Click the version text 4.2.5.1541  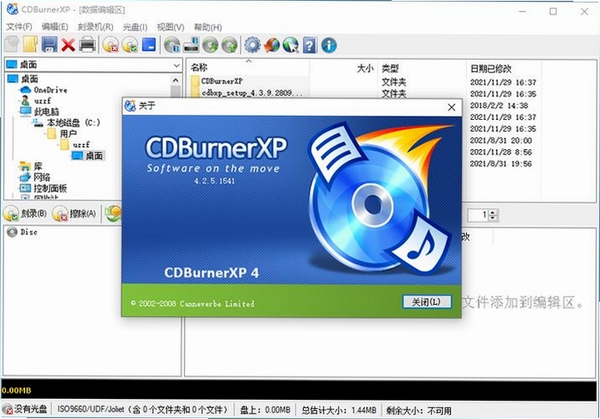tap(214, 181)
